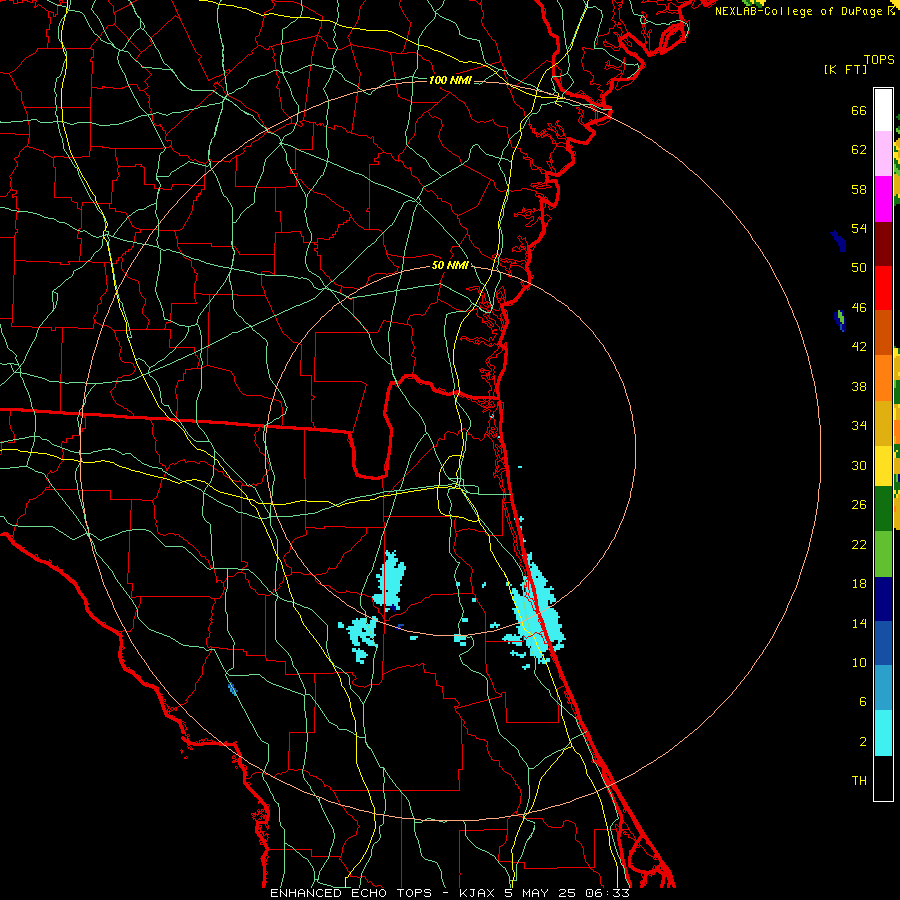Click the NEXLAB-College of DuPage credit text
Viewport: 900px width, 900px height.
coord(805,11)
